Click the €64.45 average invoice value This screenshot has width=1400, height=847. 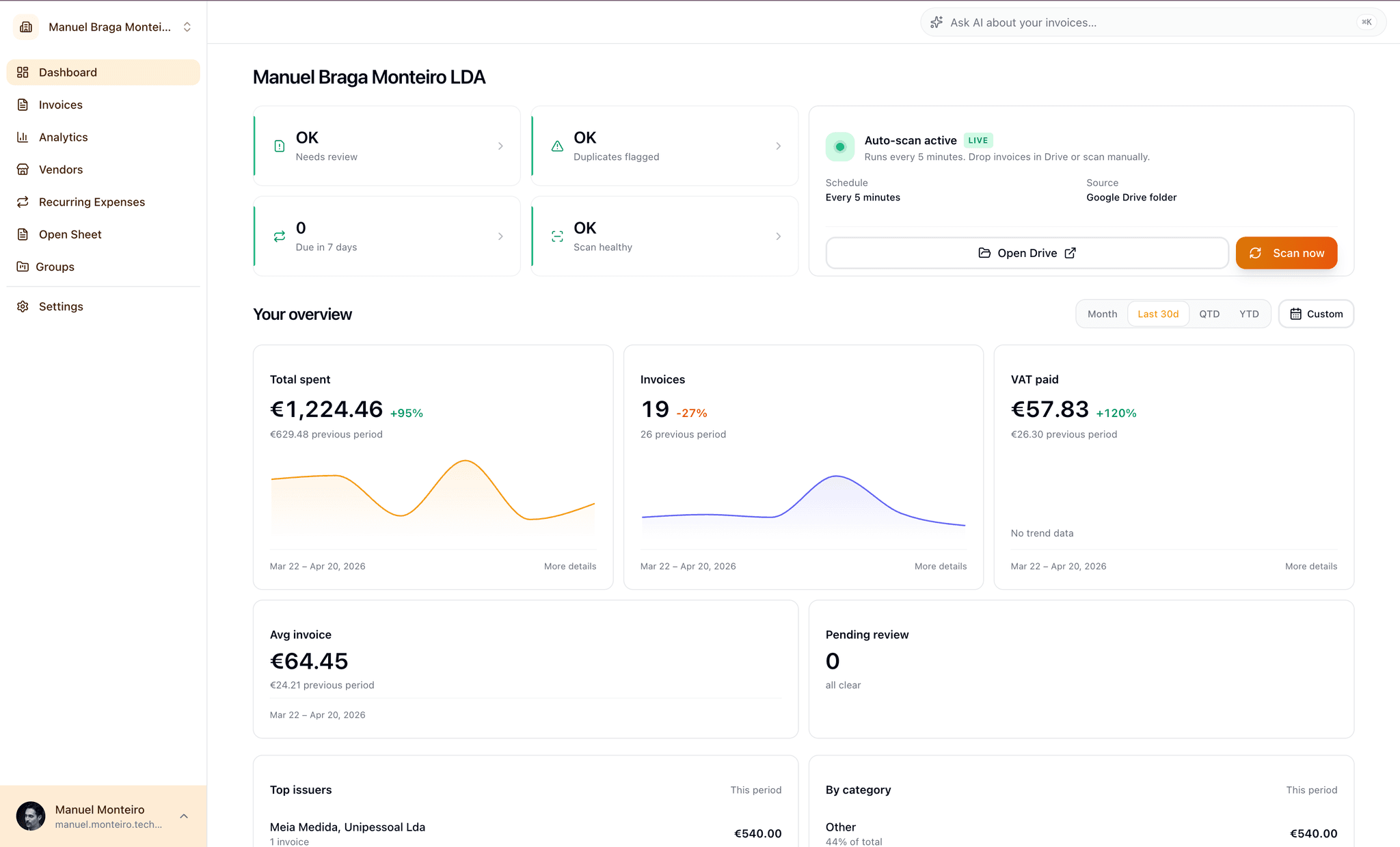(x=309, y=661)
